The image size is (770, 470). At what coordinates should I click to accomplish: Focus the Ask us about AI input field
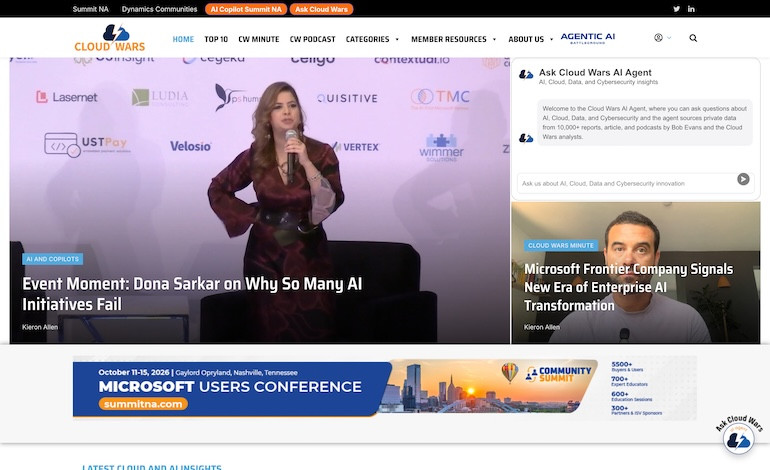coord(626,183)
